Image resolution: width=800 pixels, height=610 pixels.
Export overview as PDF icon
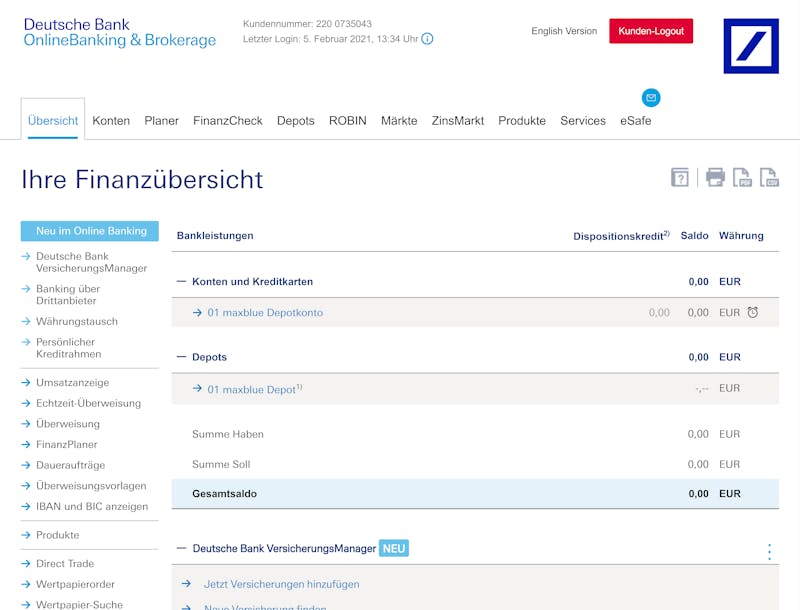[x=742, y=177]
